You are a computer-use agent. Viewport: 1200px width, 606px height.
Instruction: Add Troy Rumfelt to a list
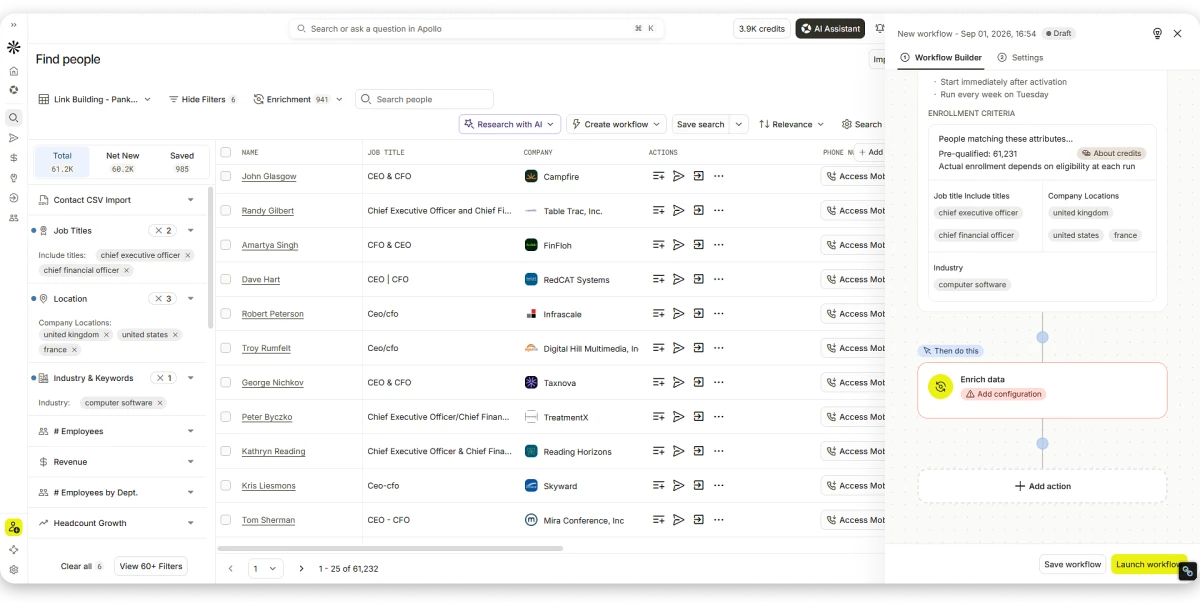point(658,348)
